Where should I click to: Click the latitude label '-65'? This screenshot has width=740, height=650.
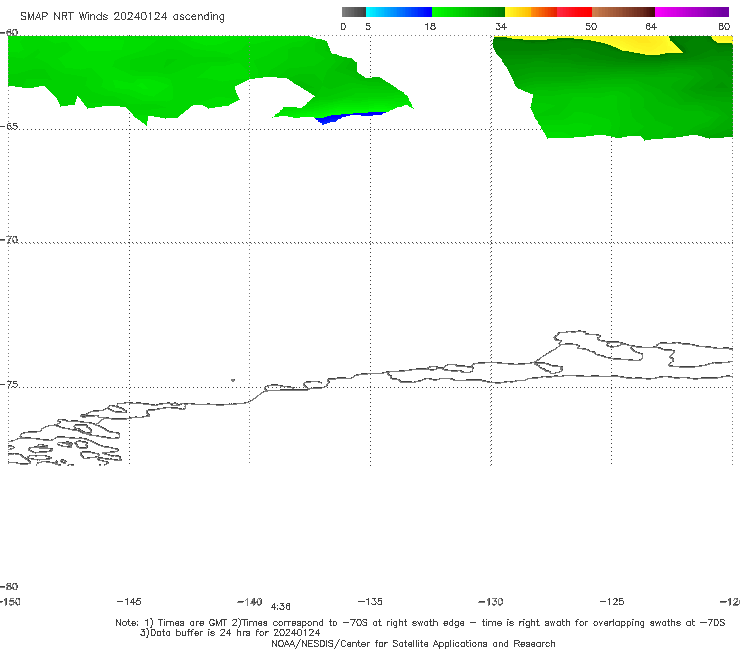pyautogui.click(x=9, y=127)
